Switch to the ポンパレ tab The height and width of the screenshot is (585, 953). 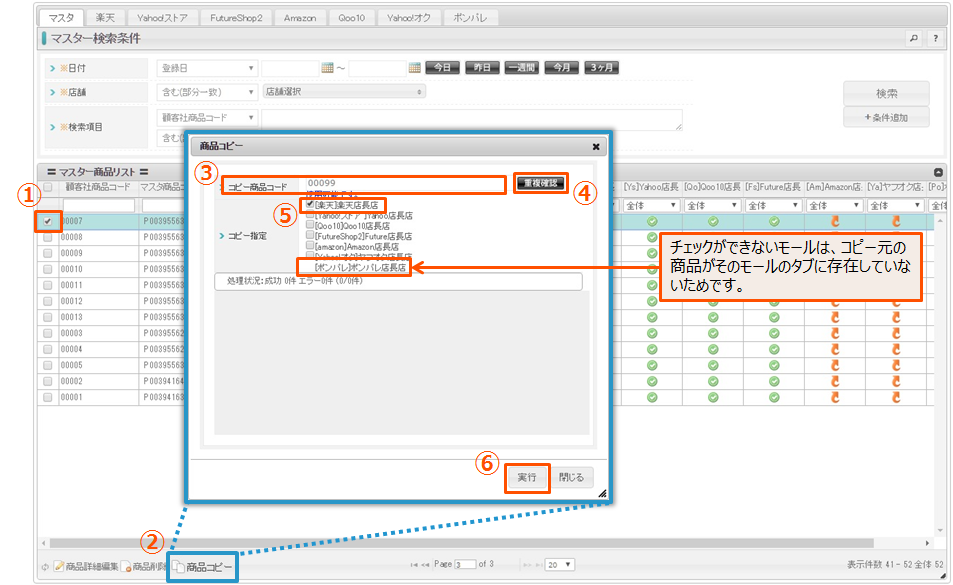pyautogui.click(x=470, y=18)
